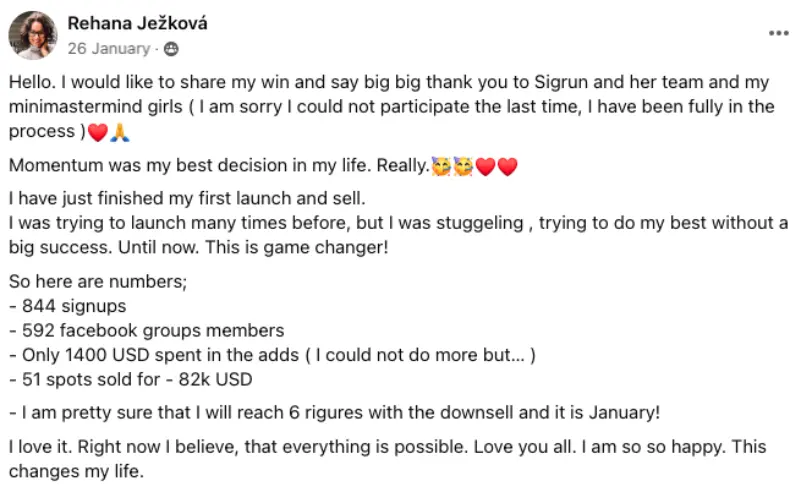Click Rehana Ježková's profile picture
Image resolution: width=812 pixels, height=492 pixels.
pyautogui.click(x=33, y=35)
